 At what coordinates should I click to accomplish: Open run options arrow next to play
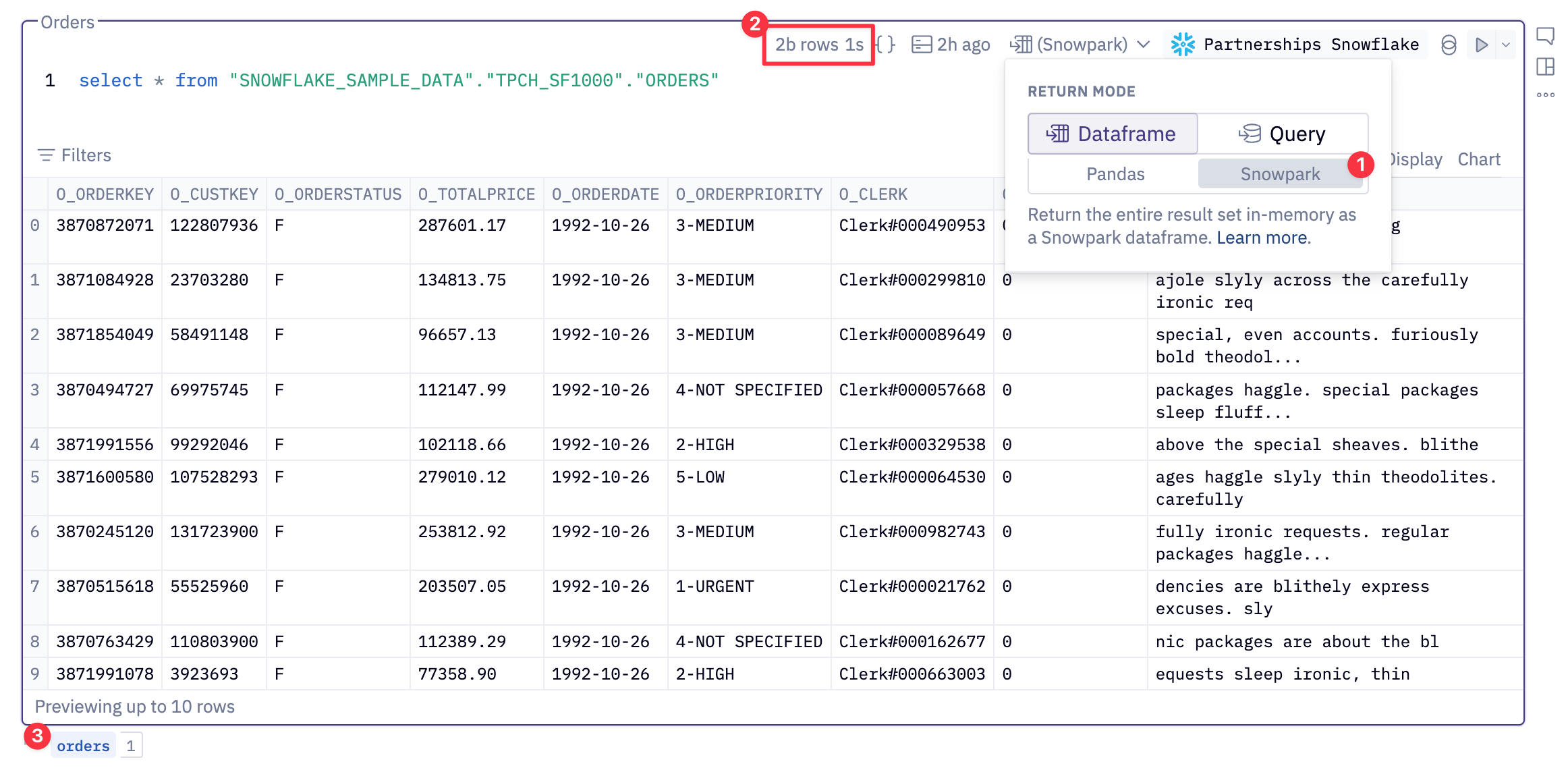[x=1506, y=45]
